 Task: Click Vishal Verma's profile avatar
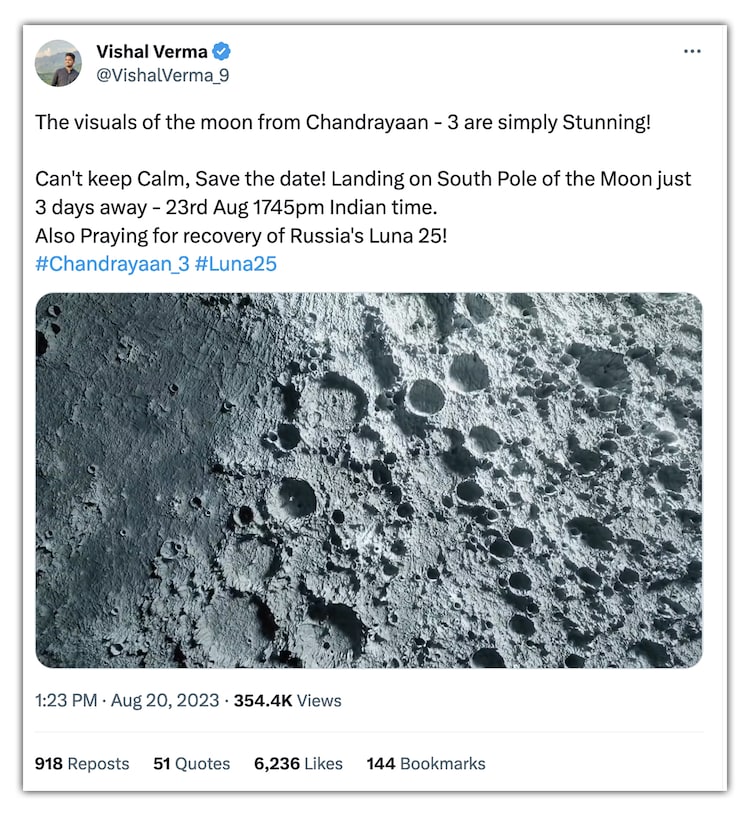58,63
